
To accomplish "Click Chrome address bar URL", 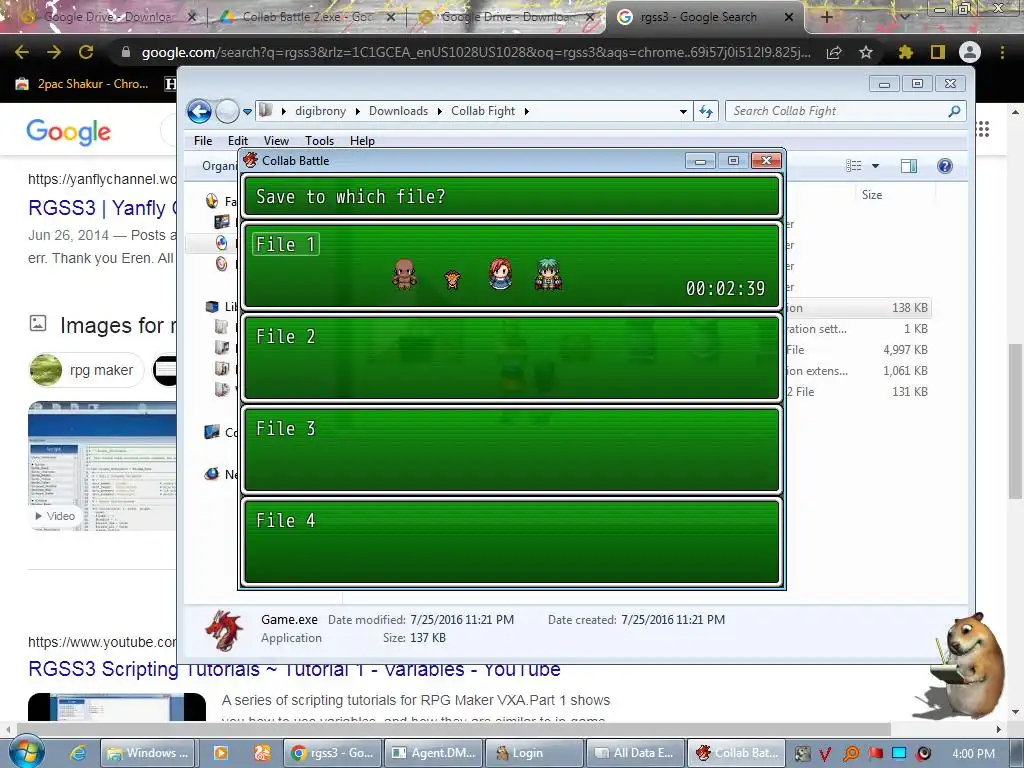I will click(475, 52).
